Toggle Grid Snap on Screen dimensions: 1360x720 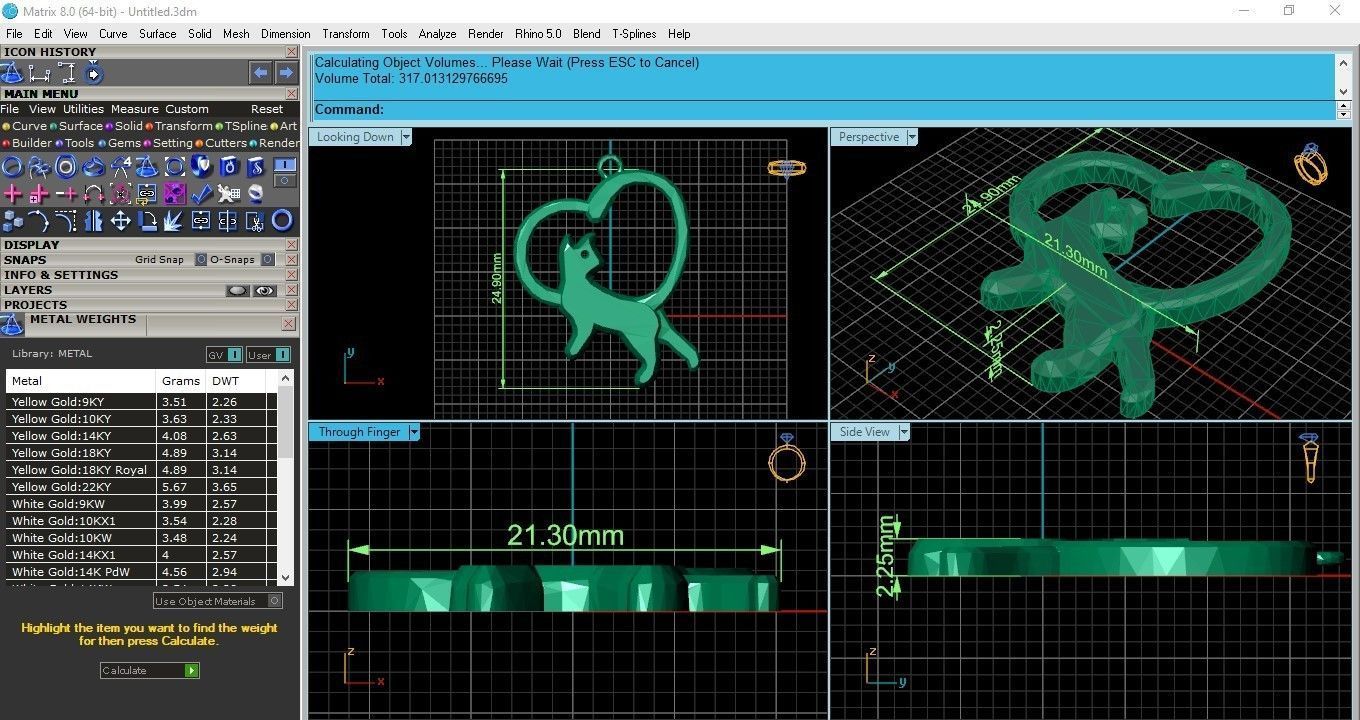201,260
